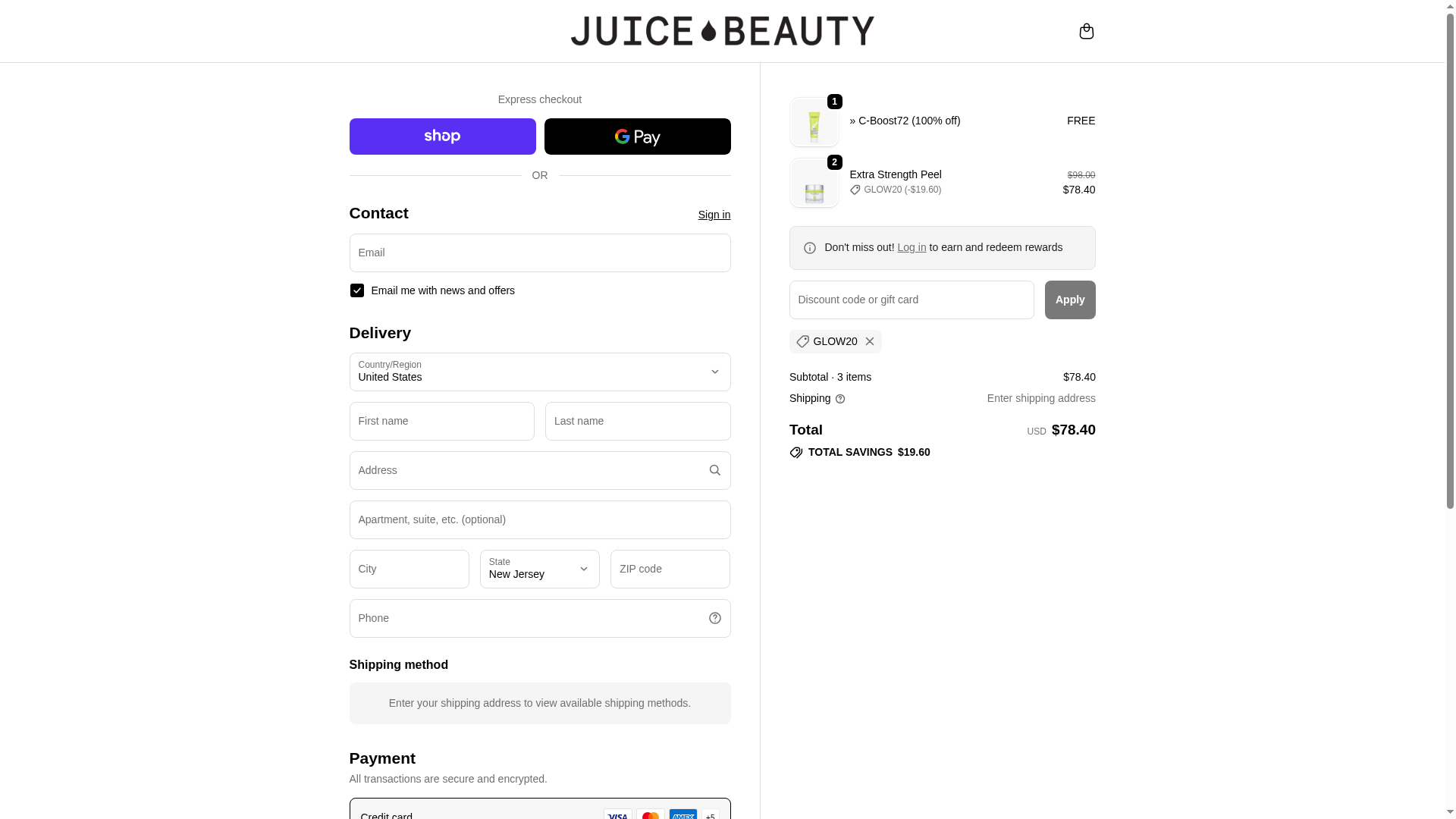Click the phone field help icon
Viewport: 1456px width, 819px height.
click(x=714, y=618)
